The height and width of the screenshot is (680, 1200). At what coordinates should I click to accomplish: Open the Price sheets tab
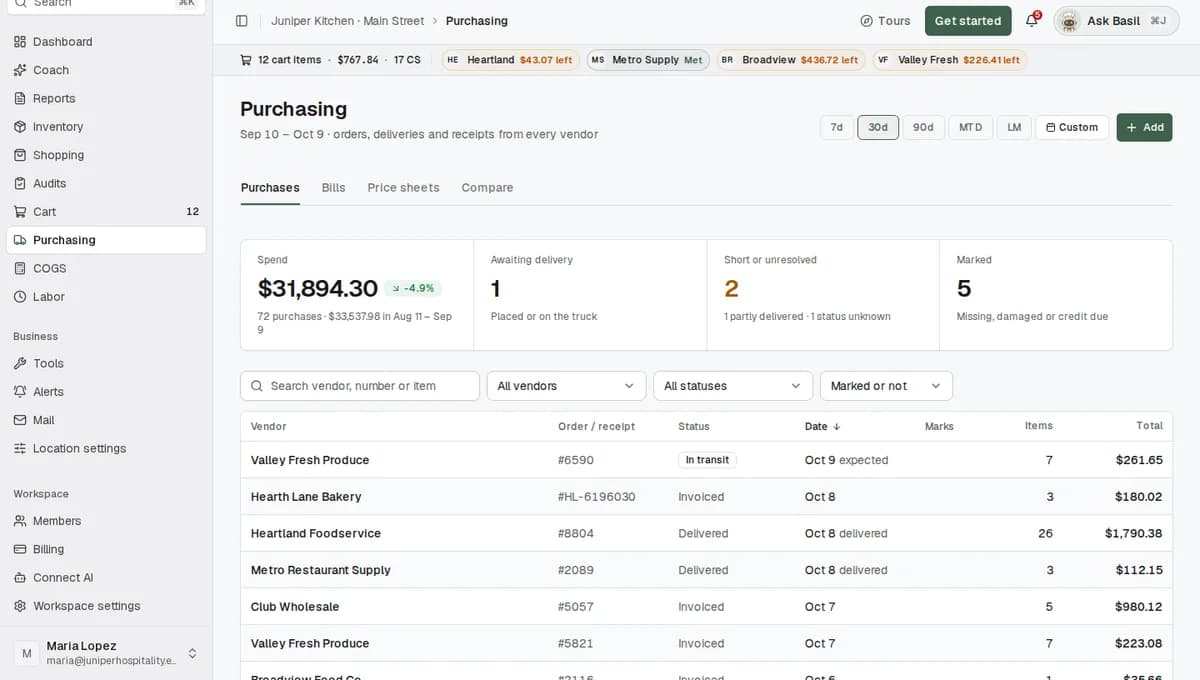[403, 188]
